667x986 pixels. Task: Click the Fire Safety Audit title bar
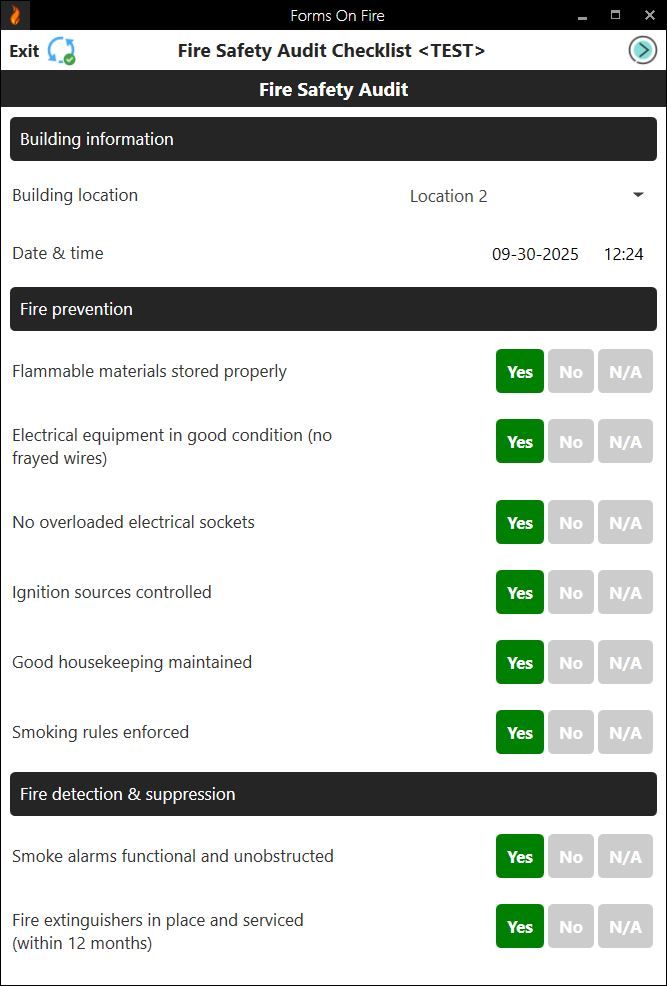pyautogui.click(x=333, y=89)
